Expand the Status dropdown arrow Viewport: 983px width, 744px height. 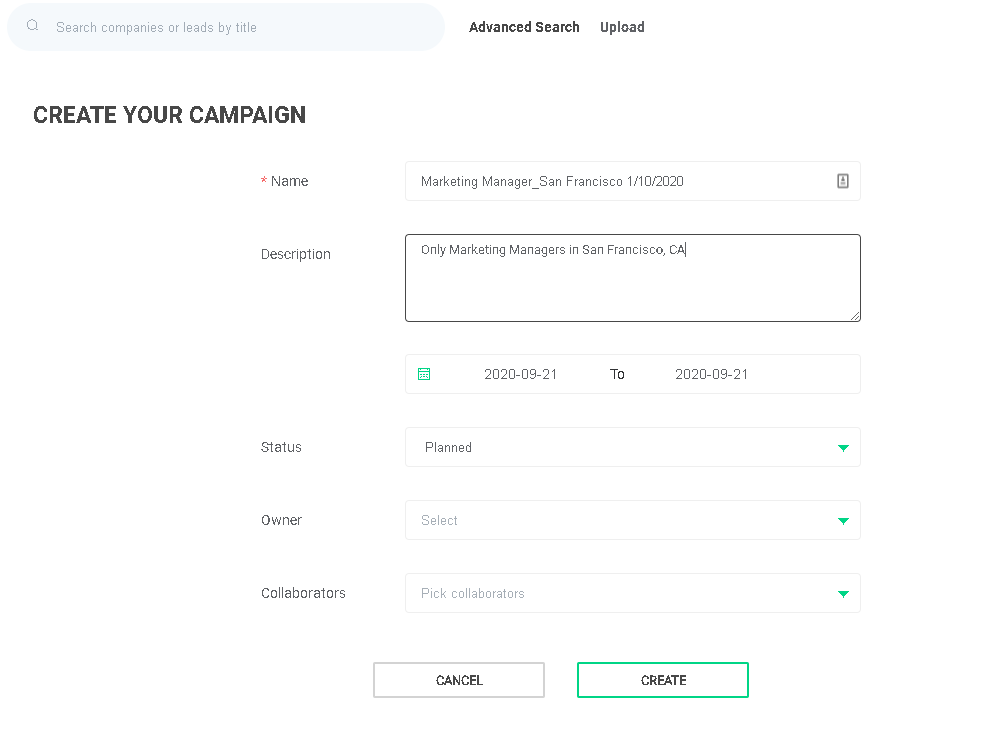point(842,448)
